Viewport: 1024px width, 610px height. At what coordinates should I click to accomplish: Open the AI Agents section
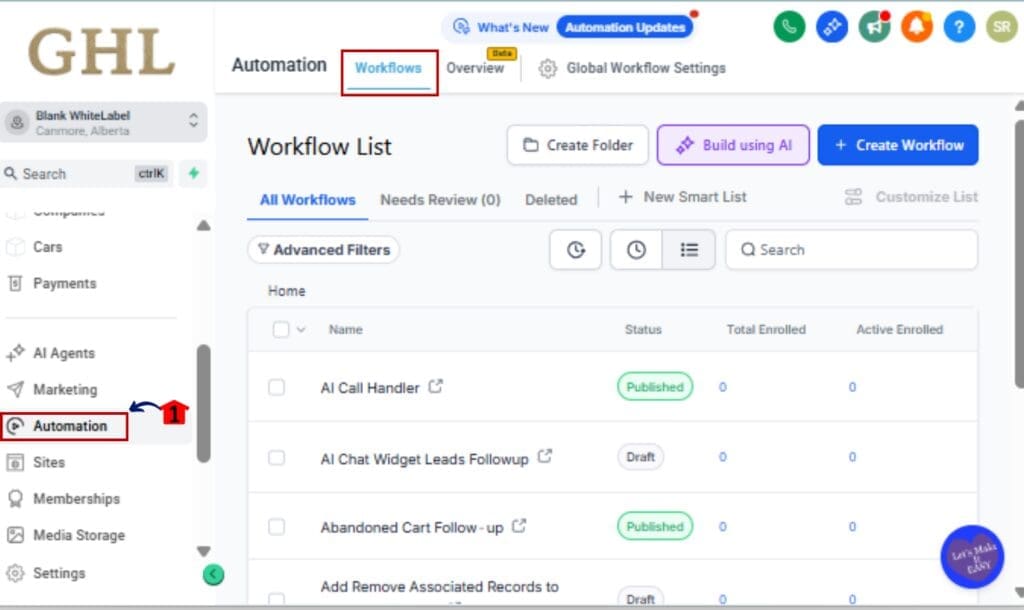(x=67, y=353)
